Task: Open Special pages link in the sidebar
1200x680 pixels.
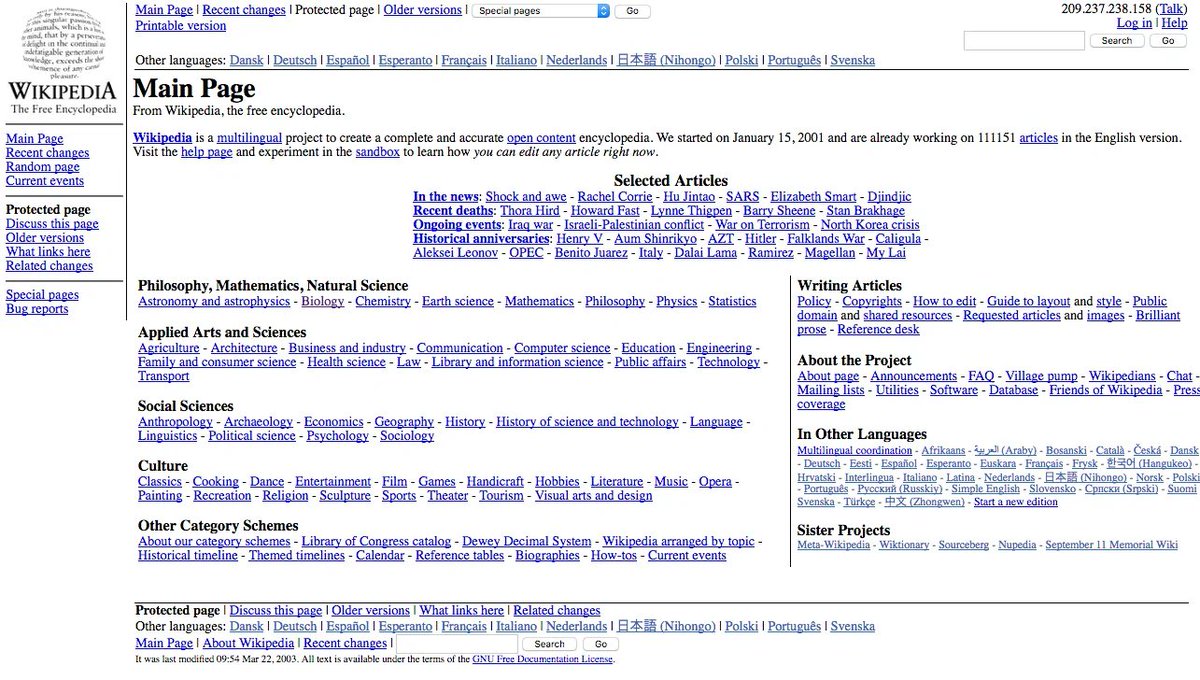Action: click(42, 295)
